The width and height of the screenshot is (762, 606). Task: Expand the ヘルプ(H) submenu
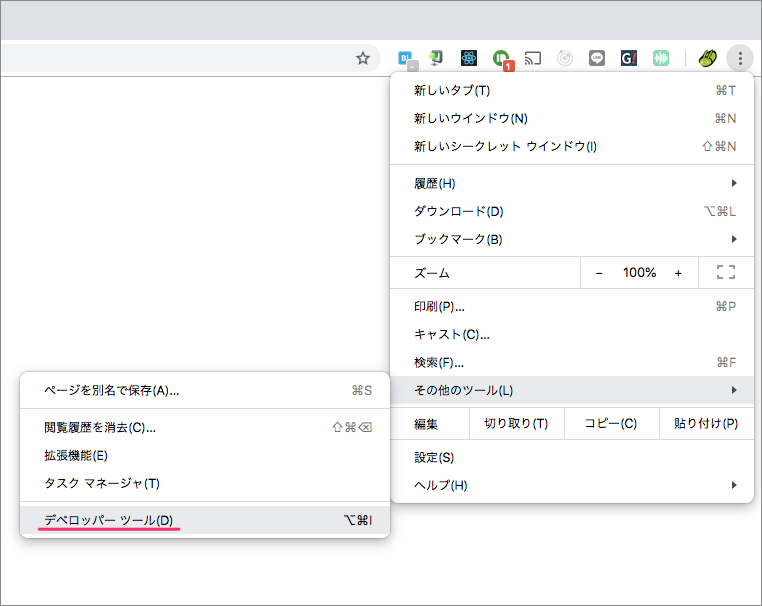pyautogui.click(x=572, y=485)
